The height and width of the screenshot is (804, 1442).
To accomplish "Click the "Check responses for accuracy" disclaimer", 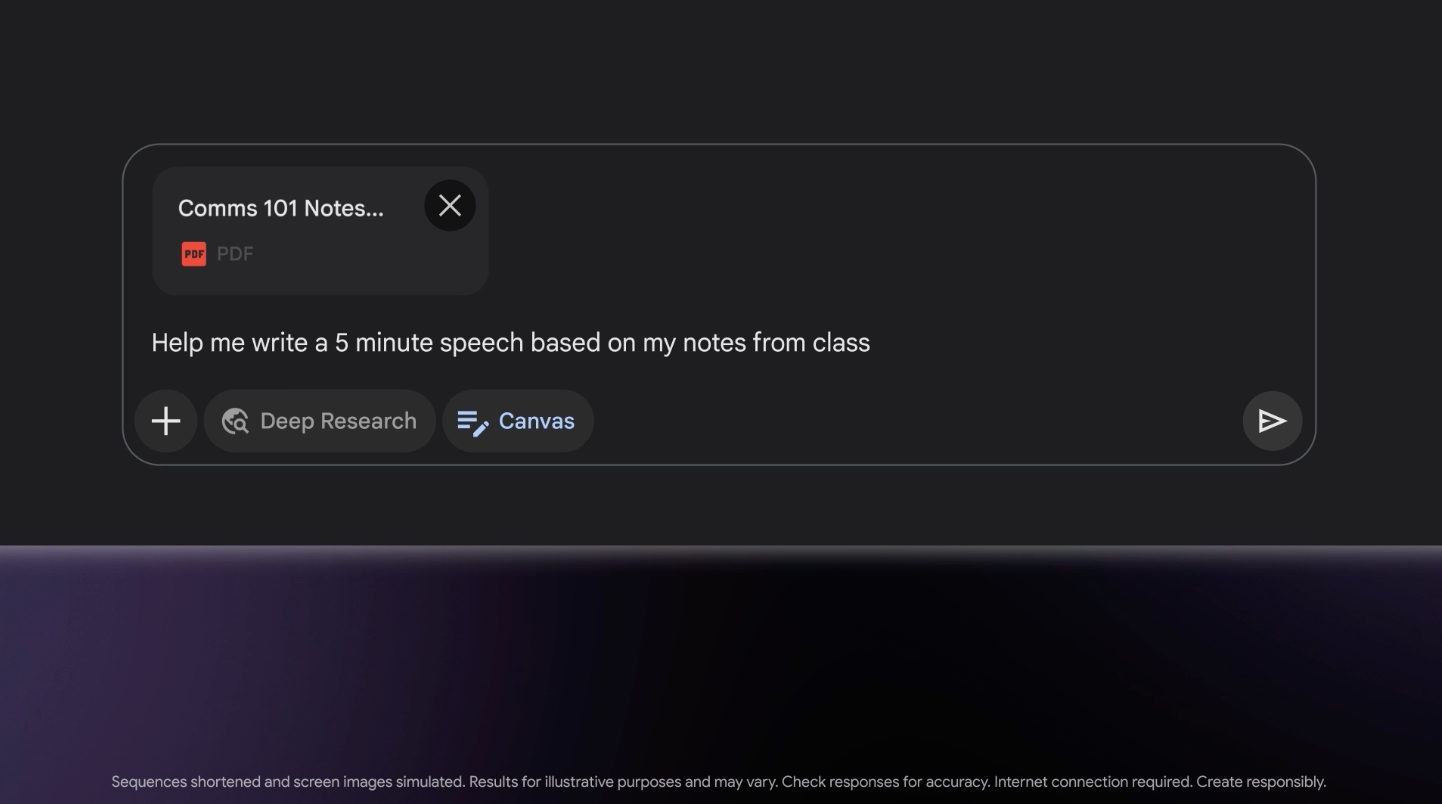I will (885, 782).
